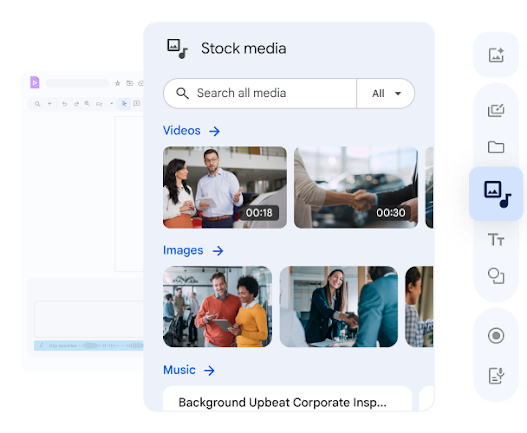This screenshot has height=433, width=527.
Task: Open the Videos section link
Action: pos(181,130)
